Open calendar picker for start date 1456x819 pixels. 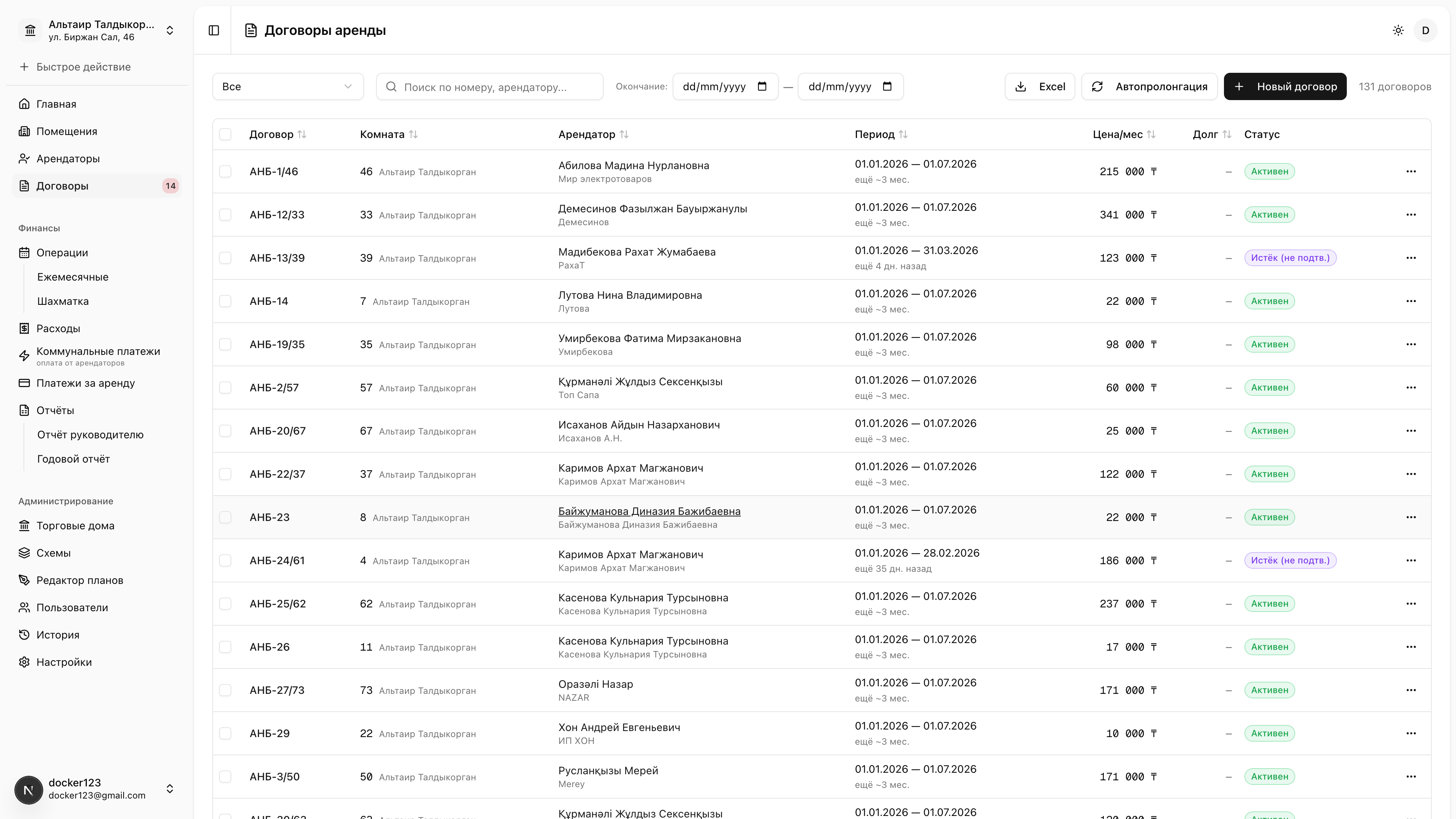click(x=762, y=86)
